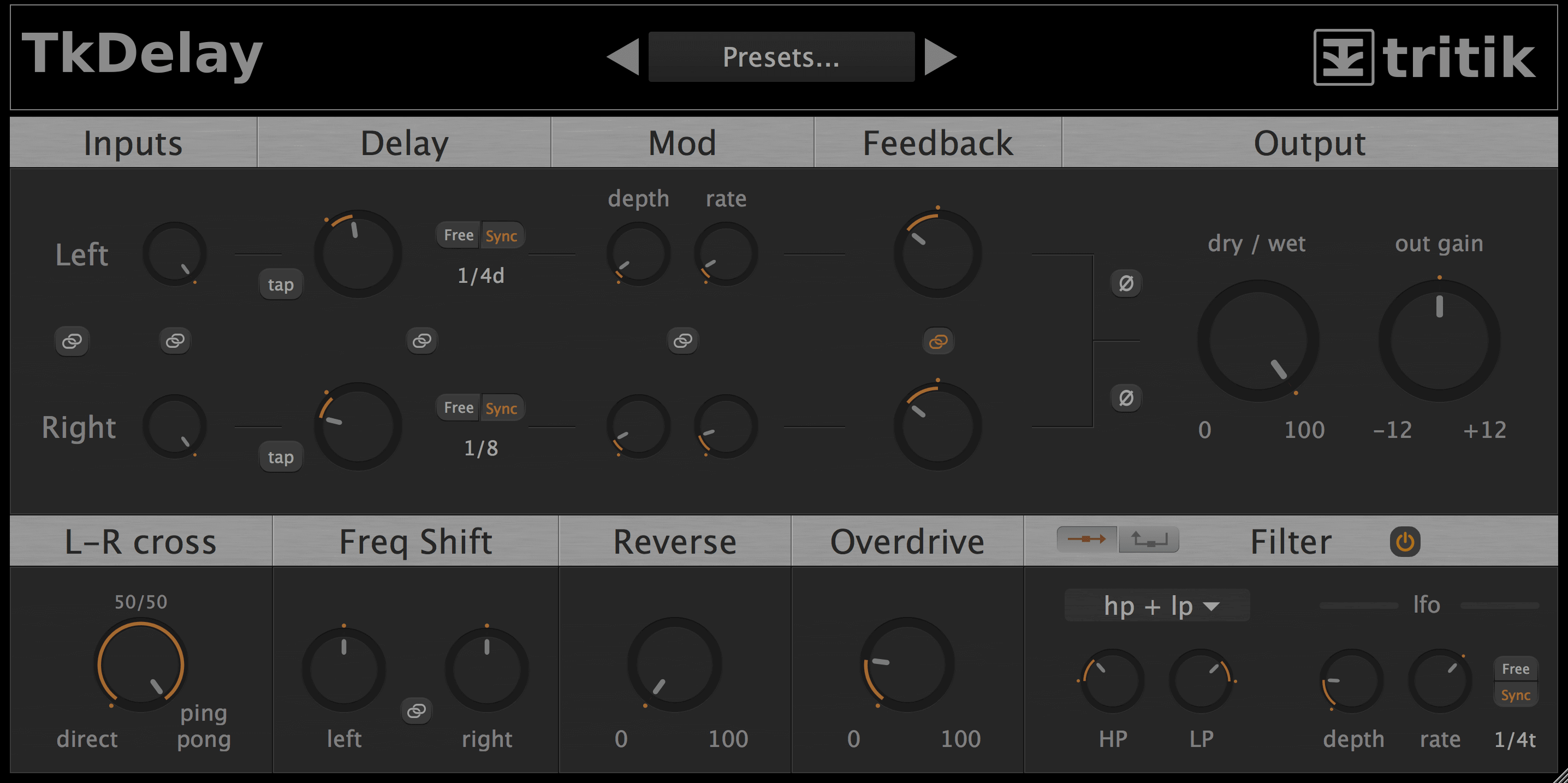Click the dry / wet knob
Image resolution: width=1568 pixels, height=783 pixels.
tap(1257, 340)
